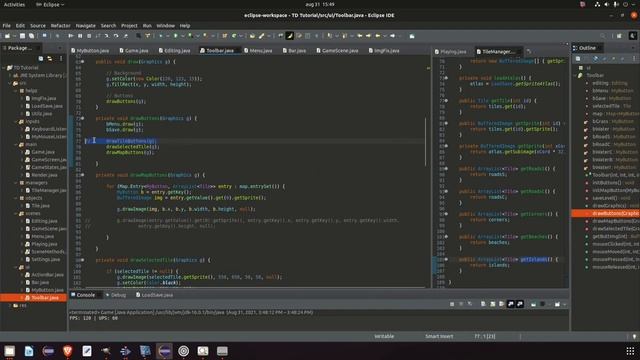The image size is (640, 360).
Task: Collapse the inputs package
Action: click(16, 121)
